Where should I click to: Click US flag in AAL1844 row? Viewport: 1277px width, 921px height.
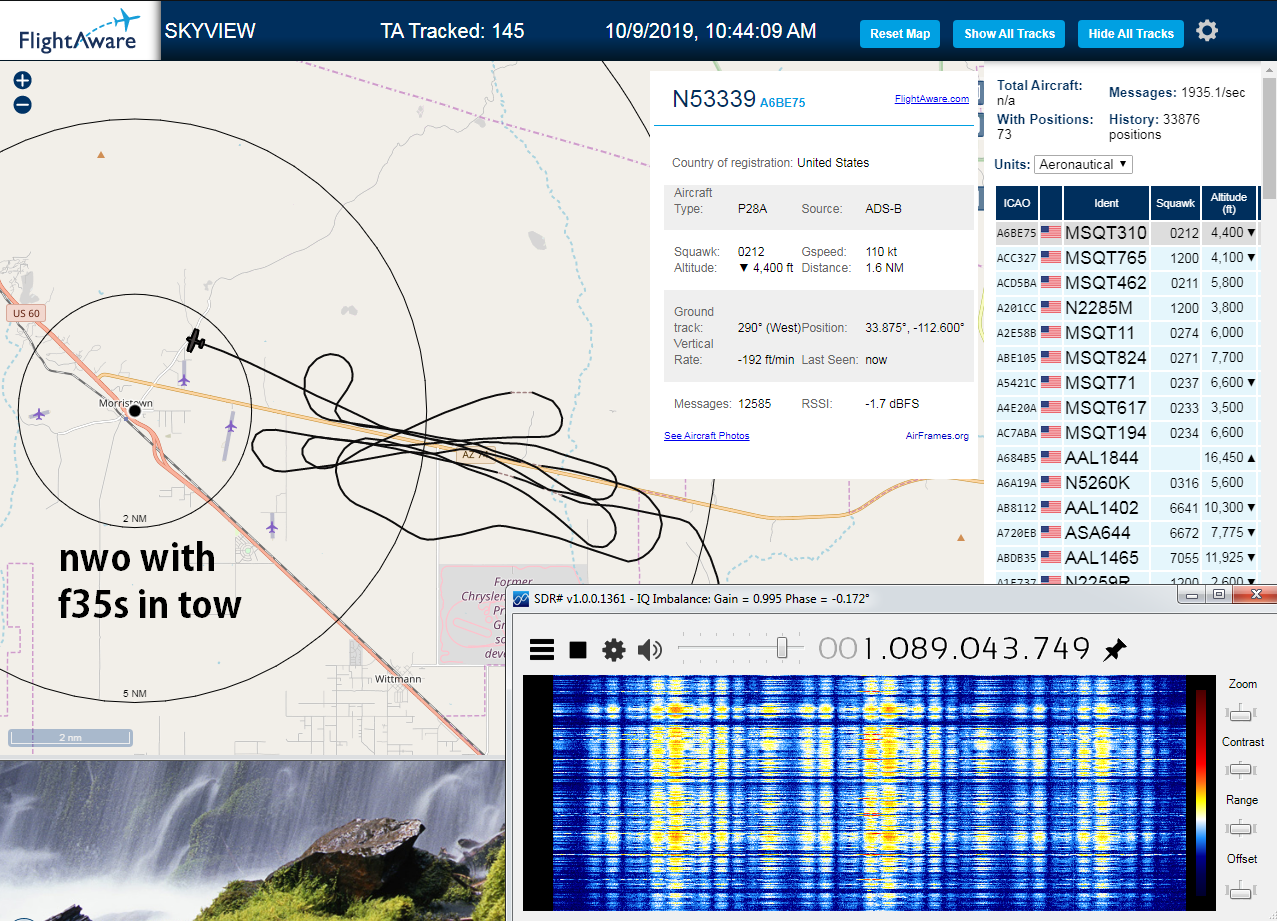[x=1050, y=458]
